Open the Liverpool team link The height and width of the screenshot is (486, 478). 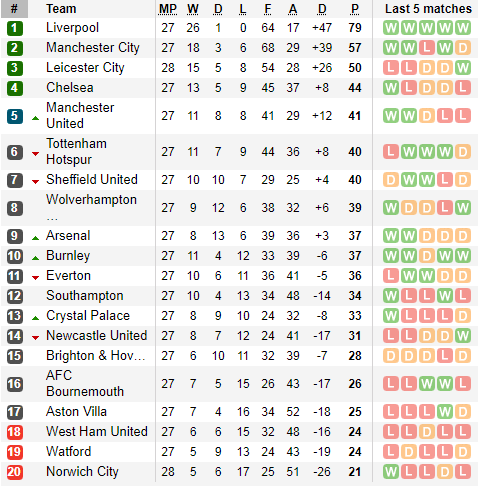click(72, 28)
